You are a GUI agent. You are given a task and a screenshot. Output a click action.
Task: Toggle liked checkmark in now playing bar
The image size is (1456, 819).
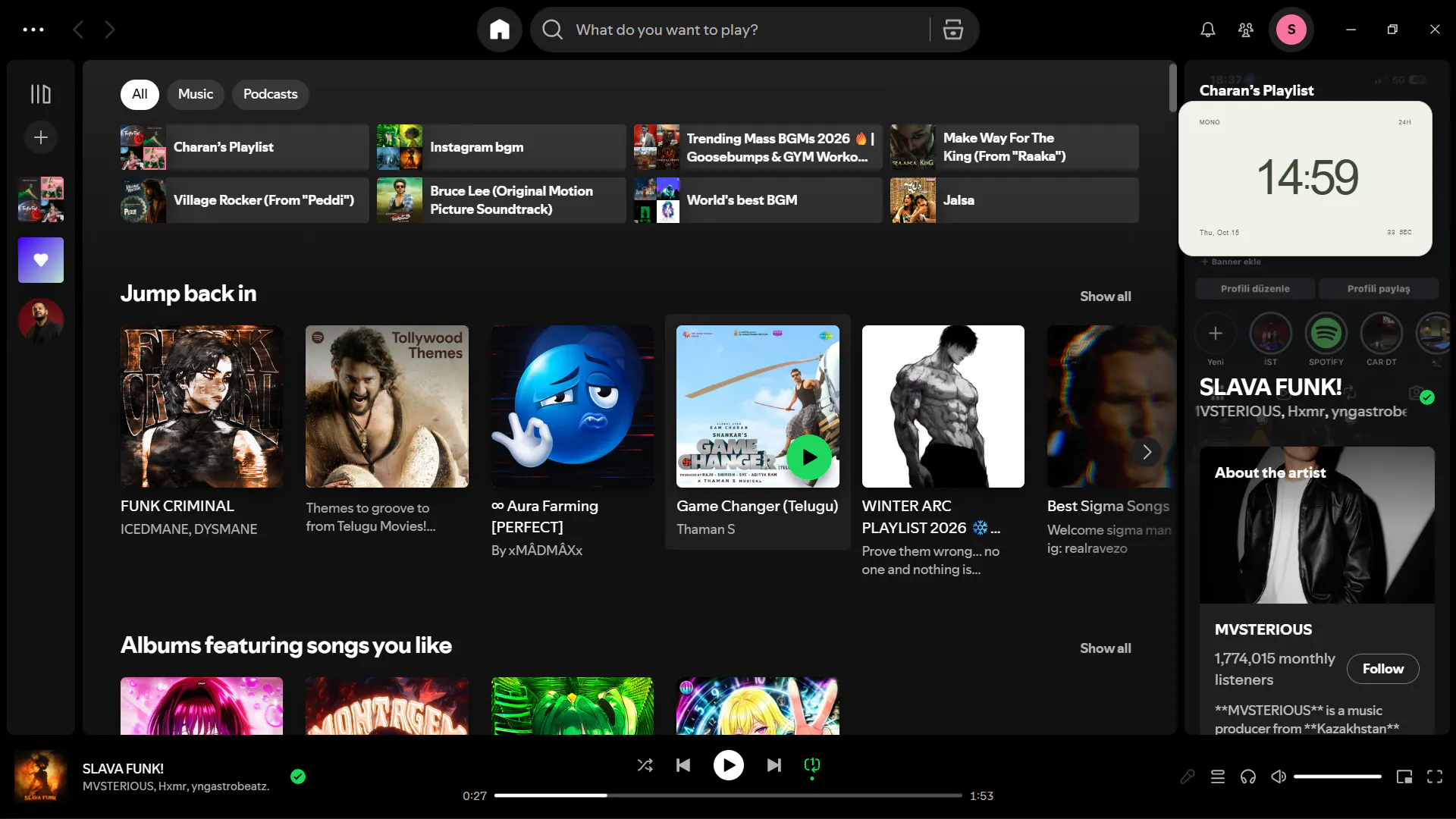pyautogui.click(x=298, y=776)
